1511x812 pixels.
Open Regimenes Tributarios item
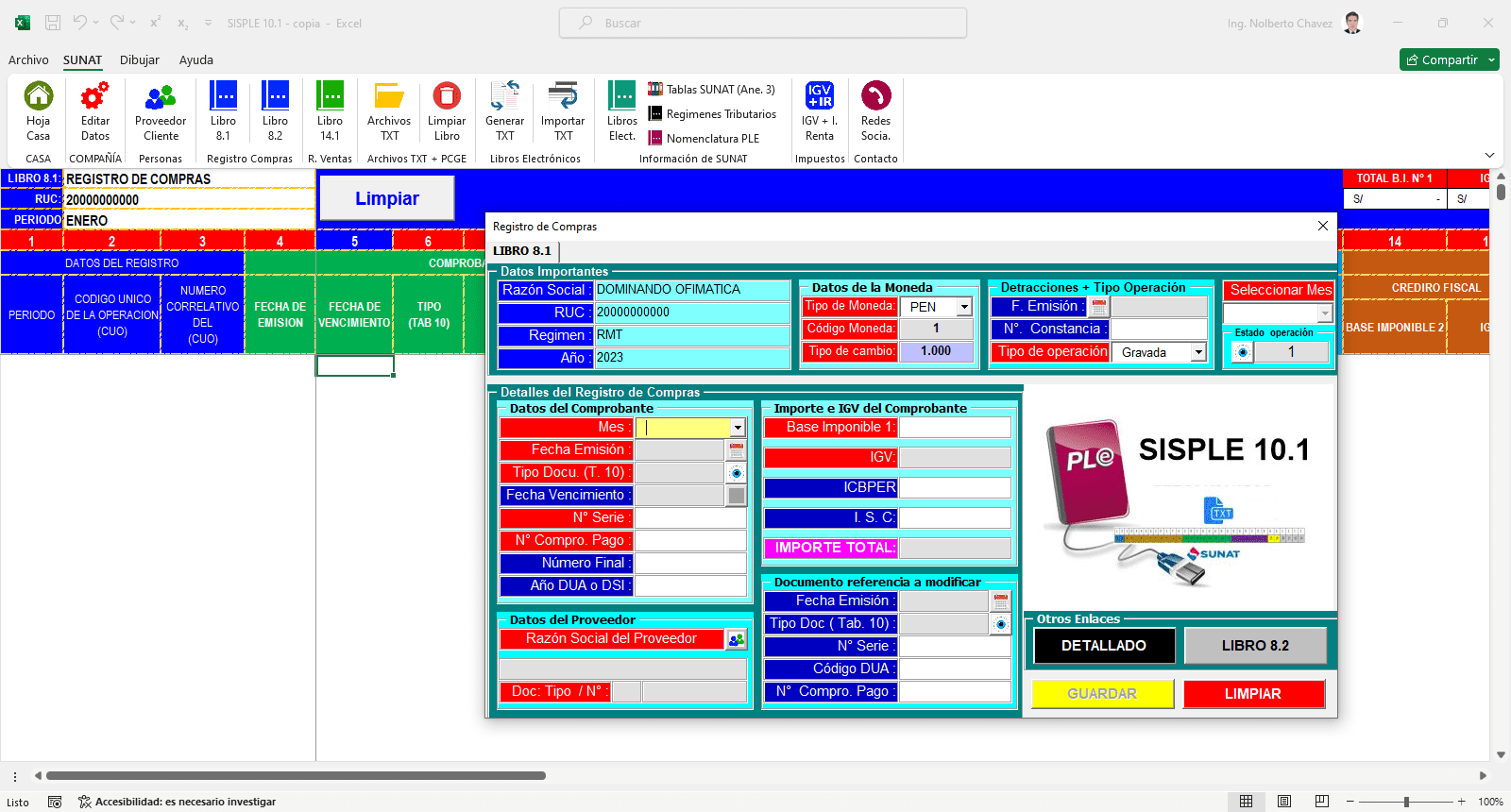(x=712, y=114)
